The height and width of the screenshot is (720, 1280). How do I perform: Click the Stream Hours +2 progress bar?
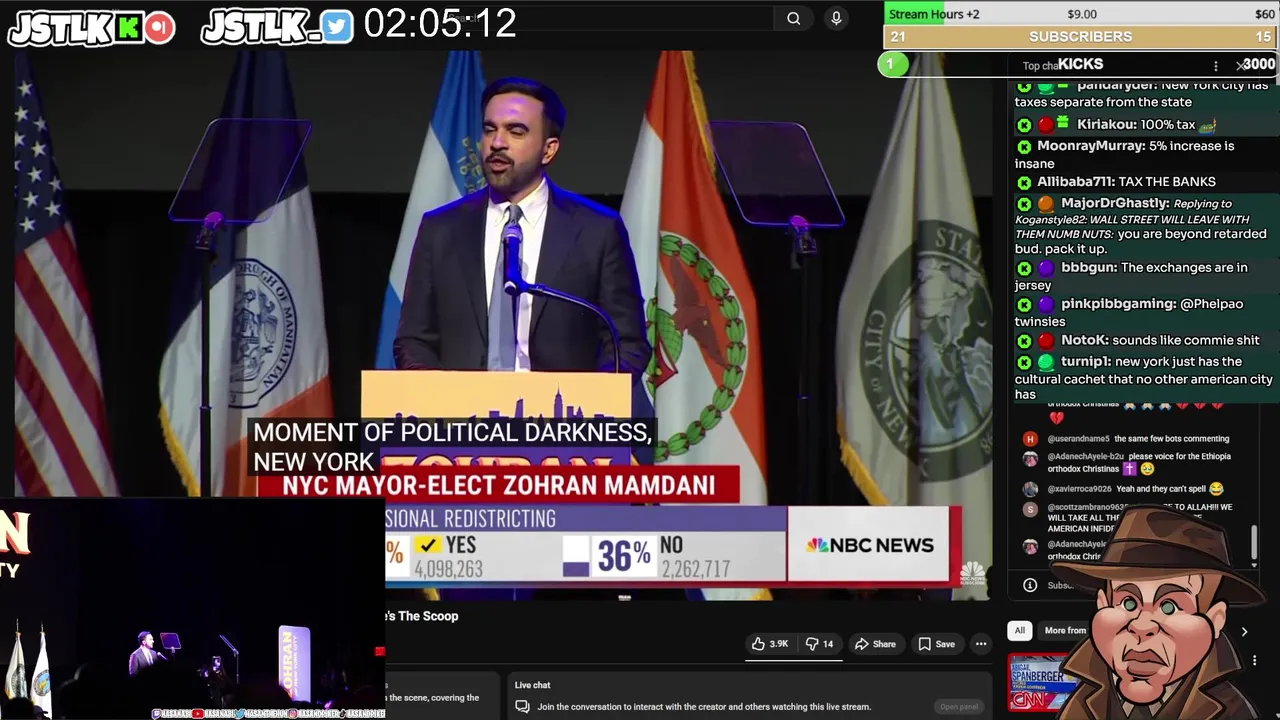1081,14
